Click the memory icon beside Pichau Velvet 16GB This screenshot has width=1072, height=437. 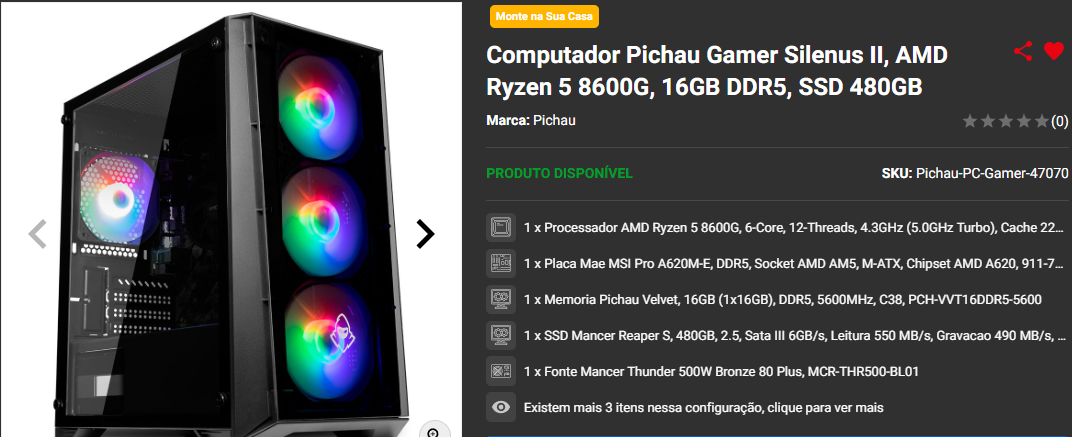pyautogui.click(x=500, y=300)
